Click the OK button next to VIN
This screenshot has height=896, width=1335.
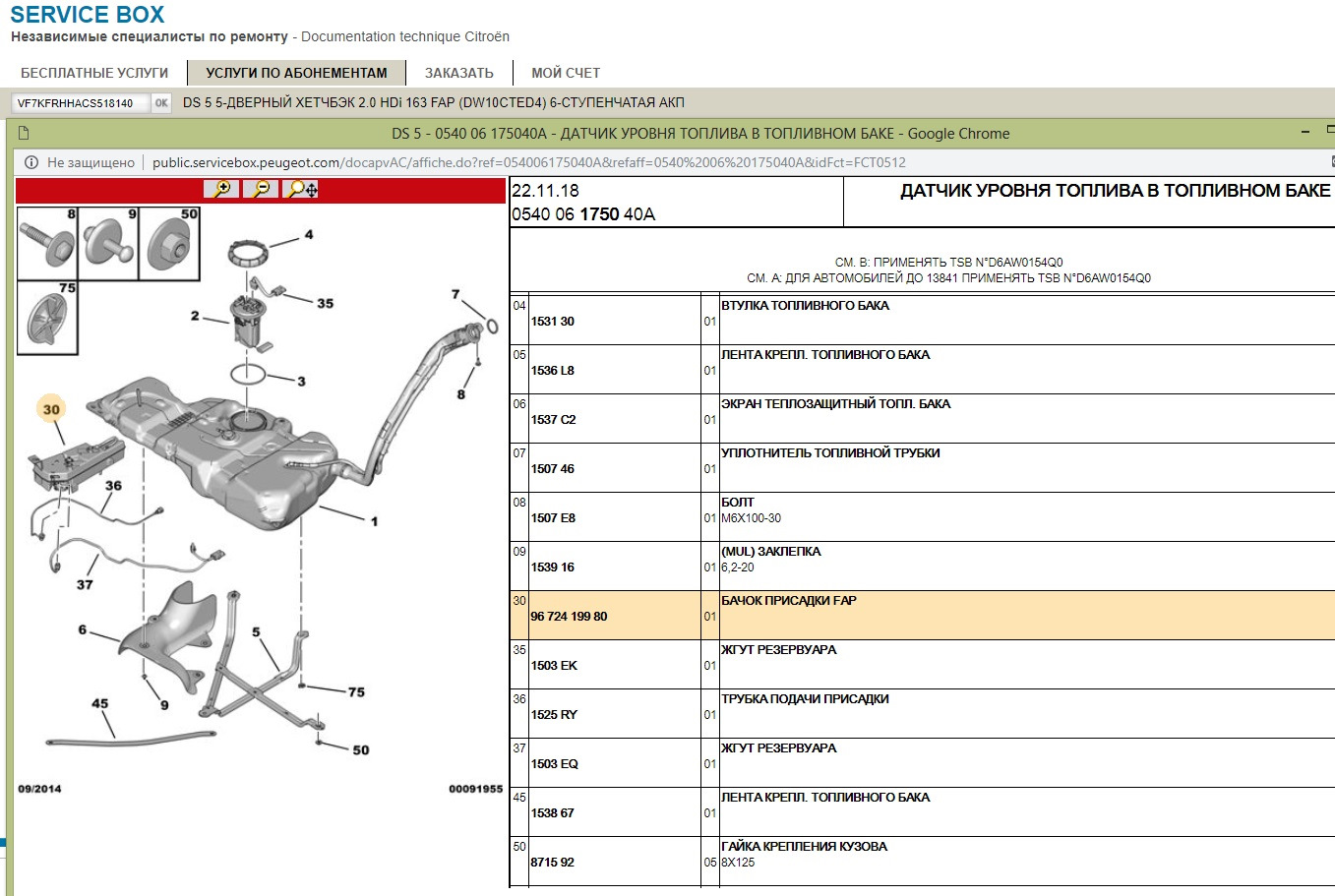click(x=161, y=102)
